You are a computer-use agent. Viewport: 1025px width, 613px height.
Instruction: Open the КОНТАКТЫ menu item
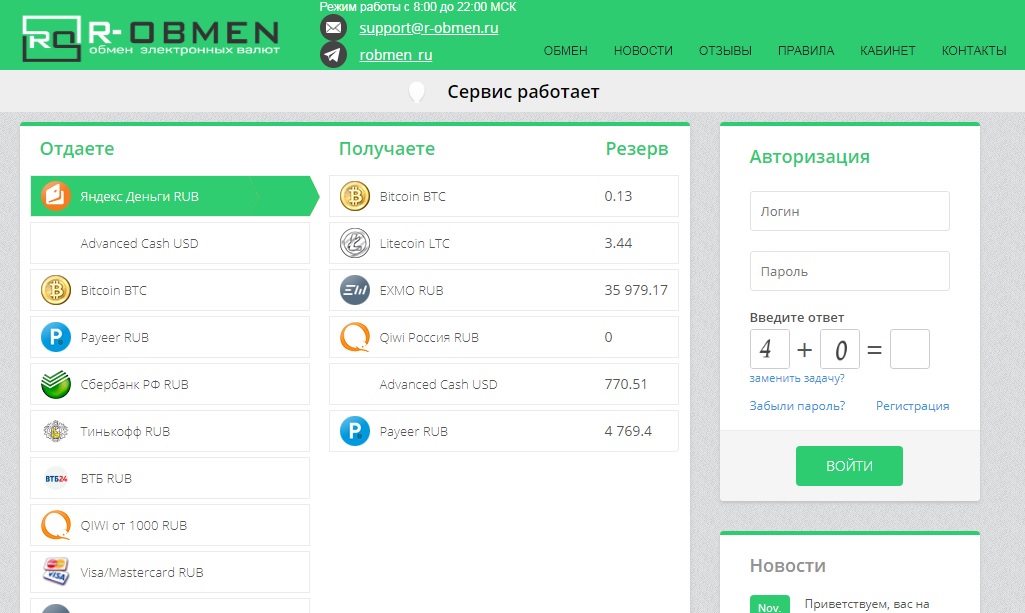click(x=974, y=50)
